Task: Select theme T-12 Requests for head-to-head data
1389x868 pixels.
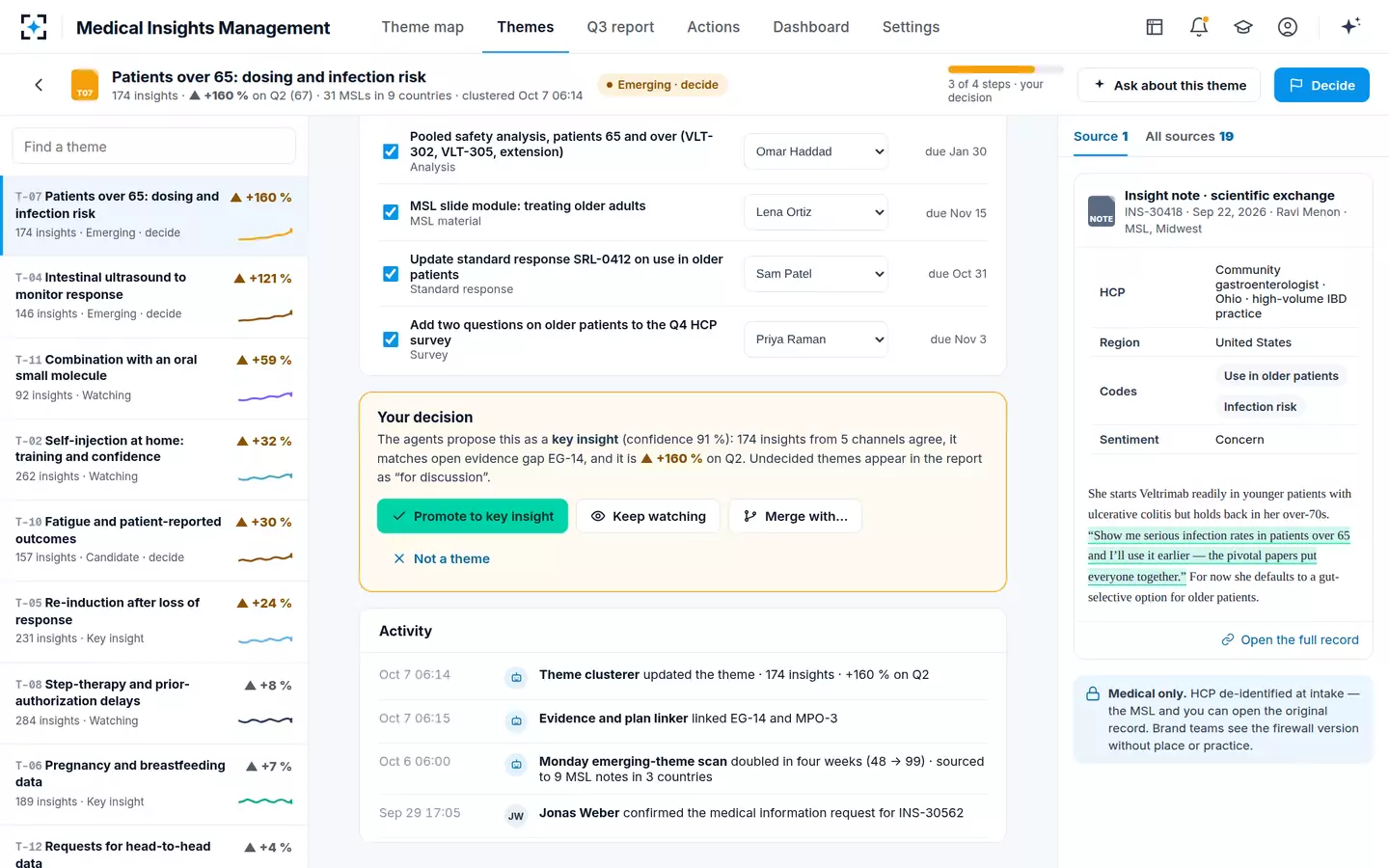Action: [154, 848]
